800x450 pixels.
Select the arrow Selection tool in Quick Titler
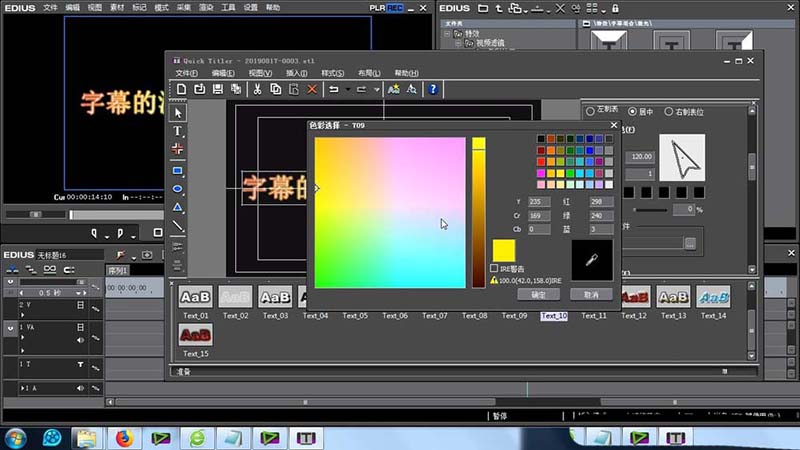coord(178,113)
